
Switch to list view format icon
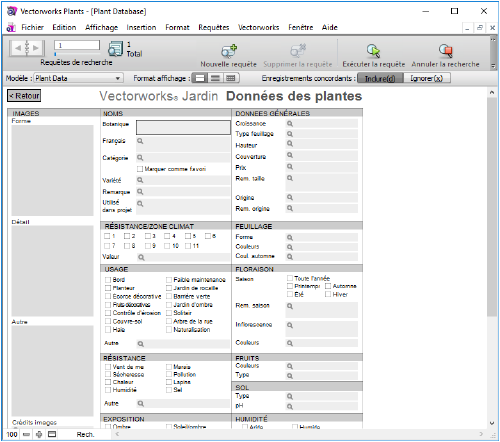point(215,78)
